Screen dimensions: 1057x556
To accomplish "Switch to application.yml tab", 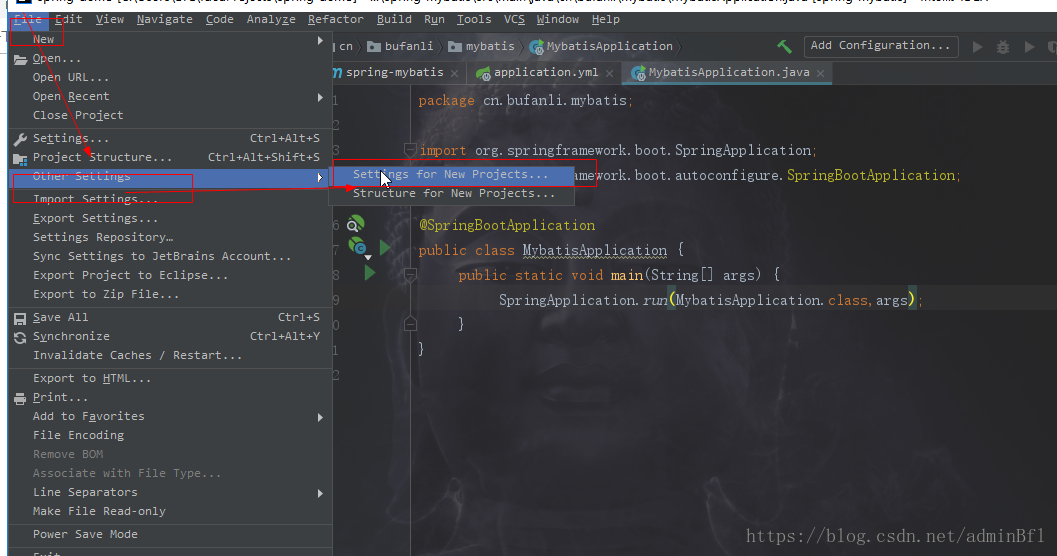I will (545, 72).
